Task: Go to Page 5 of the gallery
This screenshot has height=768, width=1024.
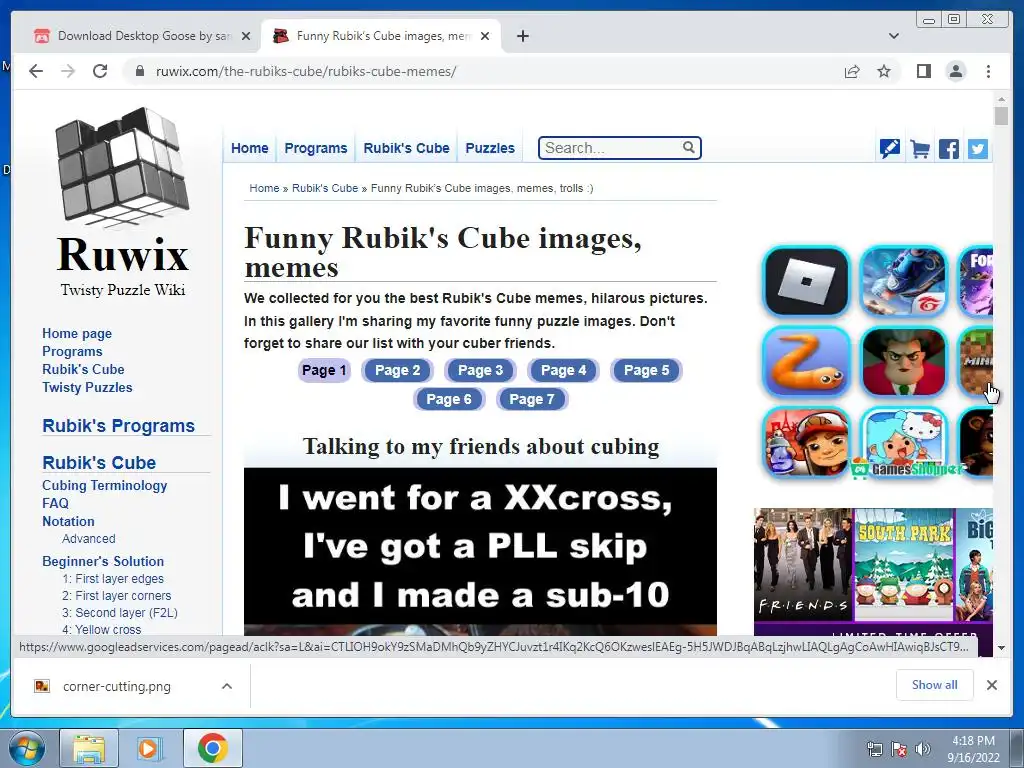Action: tap(646, 370)
